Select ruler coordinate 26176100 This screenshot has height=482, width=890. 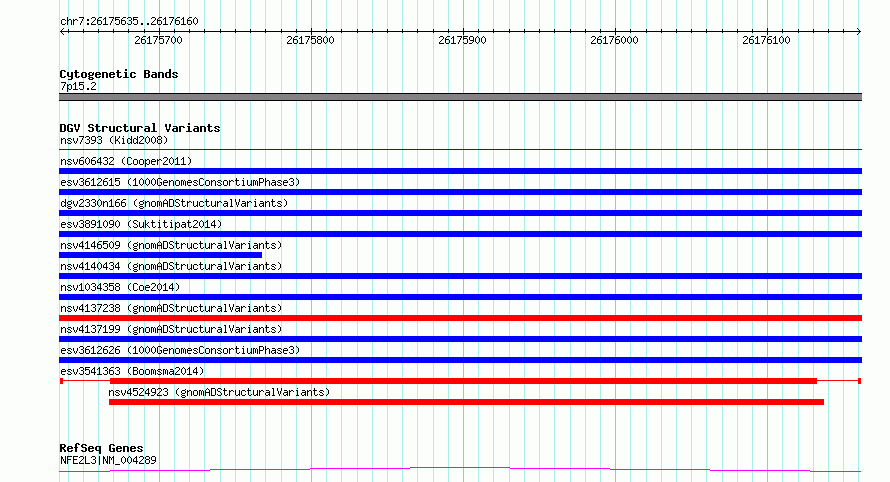(766, 40)
